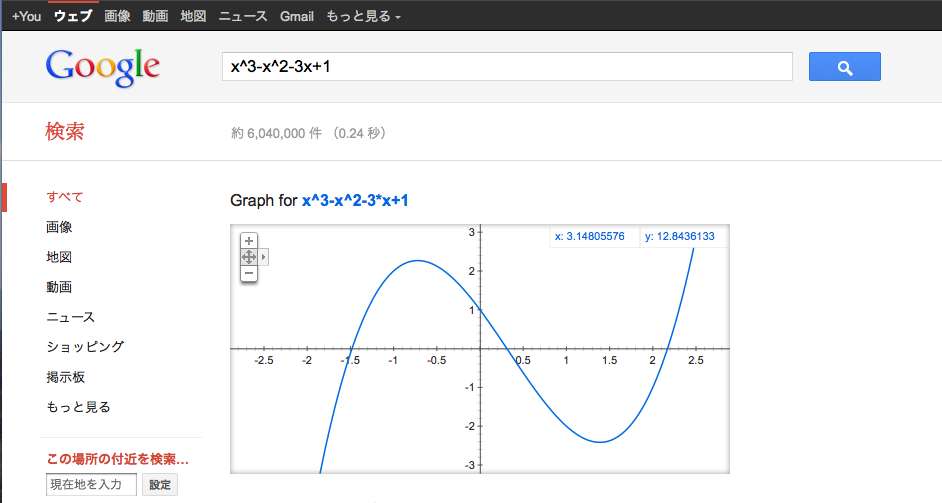Select 掲示板 in the left sidebar
The height and width of the screenshot is (503, 942).
click(x=65, y=377)
